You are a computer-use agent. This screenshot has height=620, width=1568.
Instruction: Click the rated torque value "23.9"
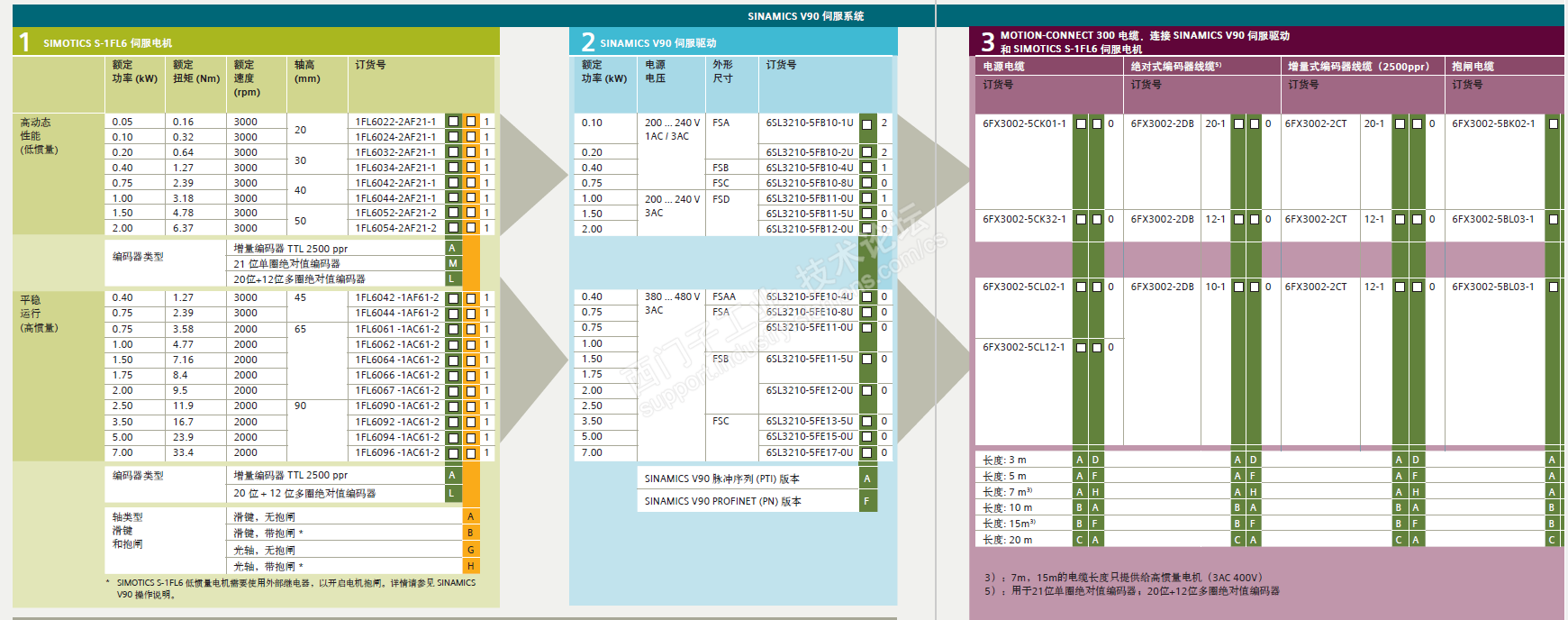[183, 437]
